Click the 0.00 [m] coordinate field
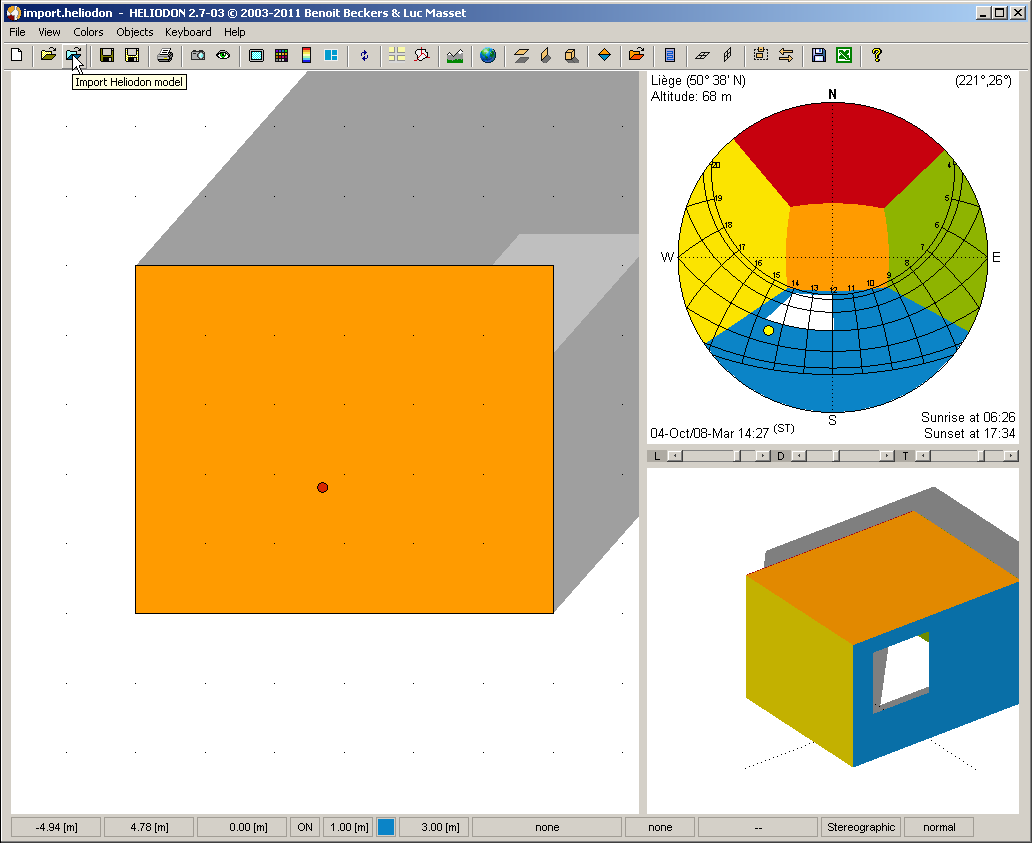This screenshot has width=1032, height=843. pos(242,827)
